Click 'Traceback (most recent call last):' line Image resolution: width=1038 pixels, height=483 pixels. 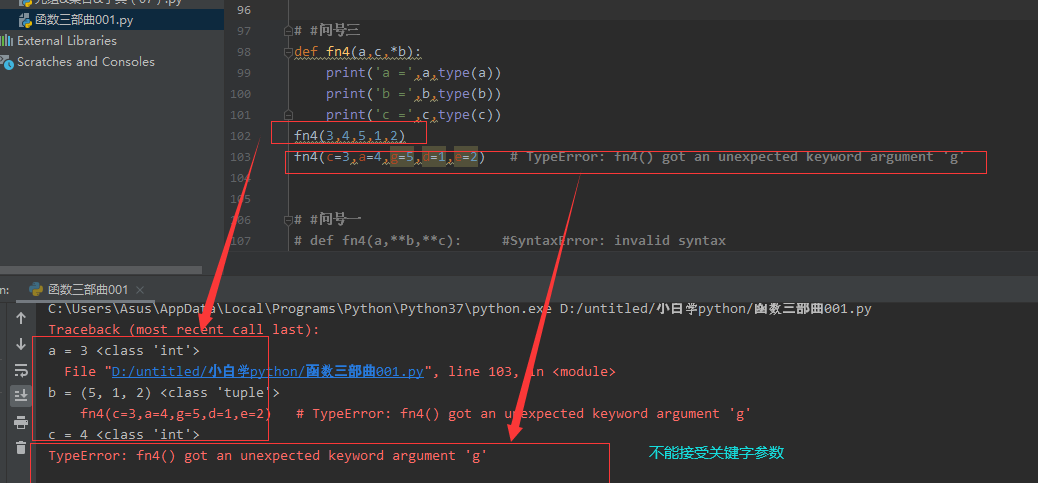tap(183, 329)
